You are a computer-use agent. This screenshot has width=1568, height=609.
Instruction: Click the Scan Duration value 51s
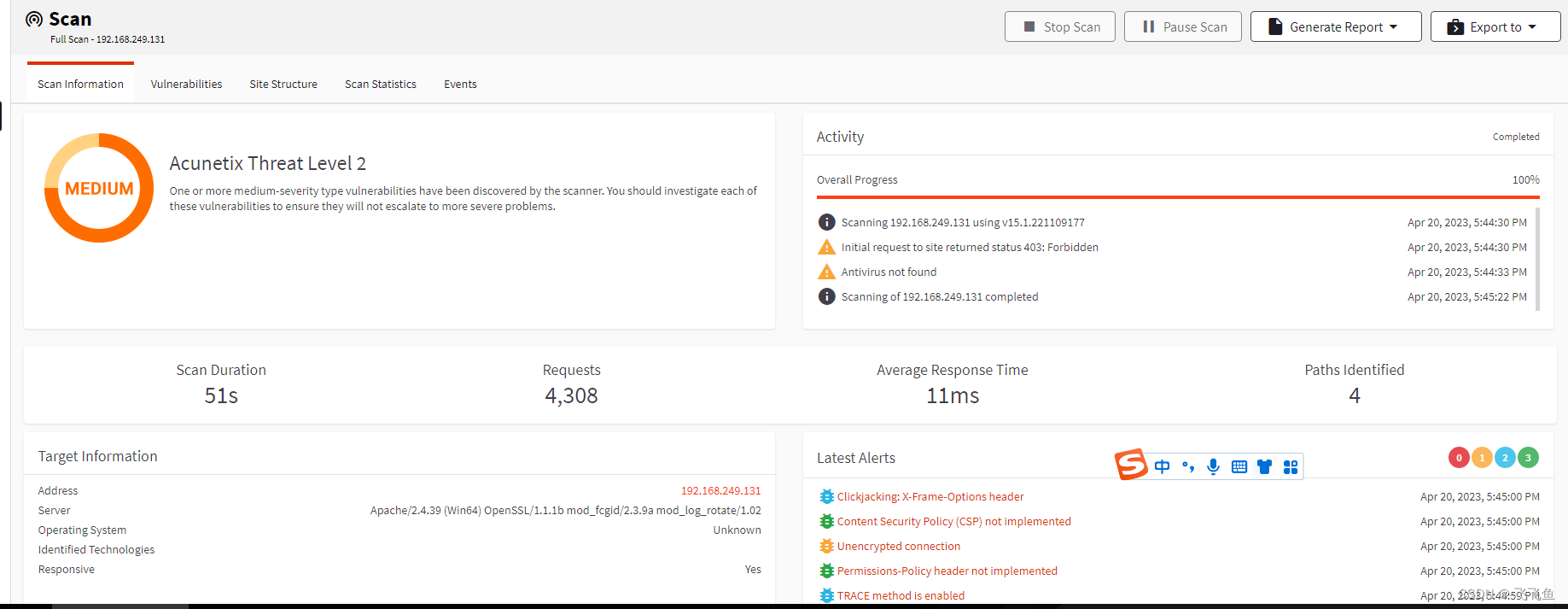pos(221,395)
